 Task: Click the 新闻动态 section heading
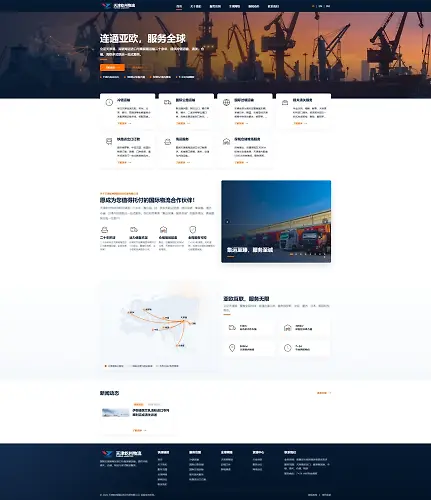pos(109,393)
